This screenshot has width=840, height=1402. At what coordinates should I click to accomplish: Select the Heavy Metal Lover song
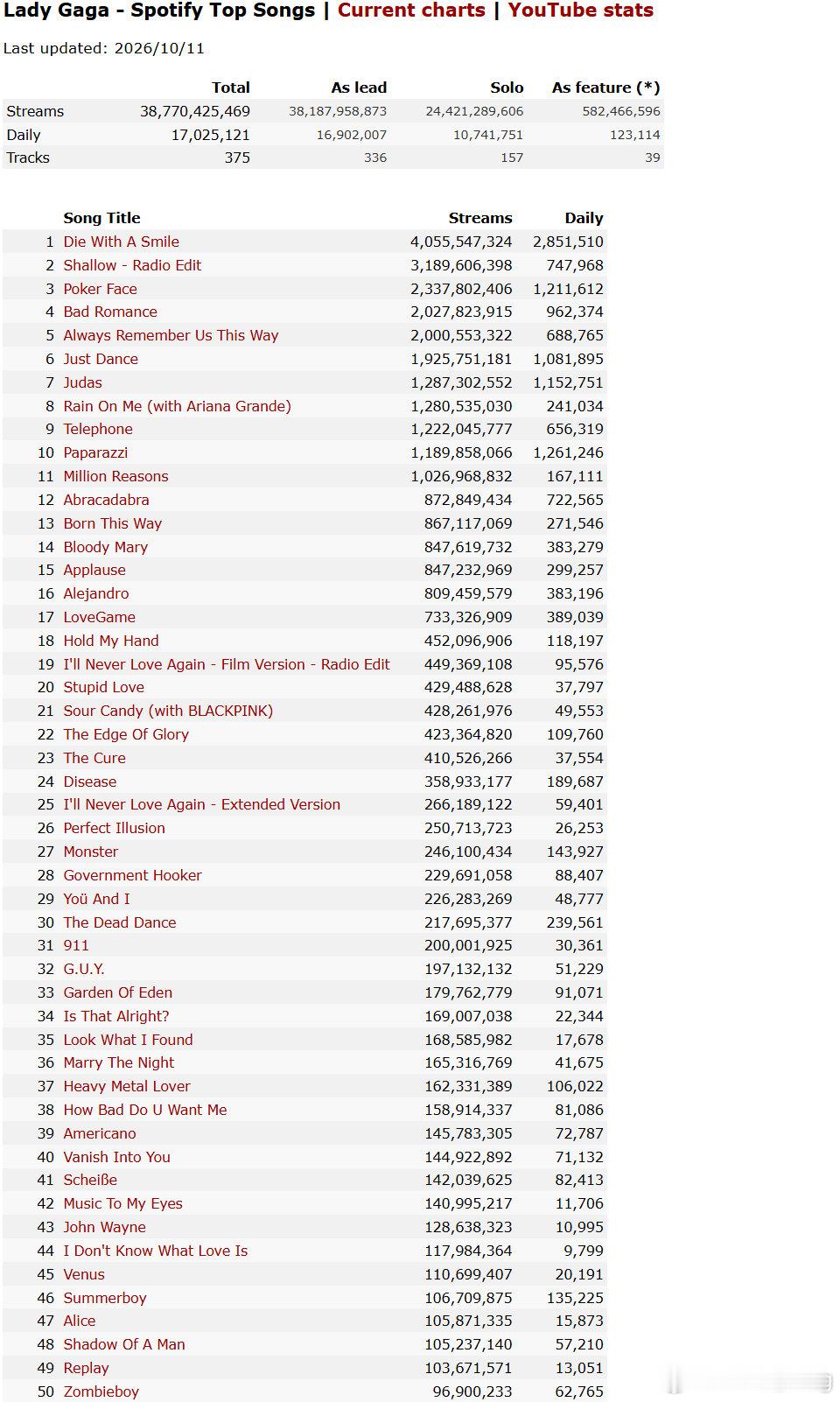tap(126, 1086)
